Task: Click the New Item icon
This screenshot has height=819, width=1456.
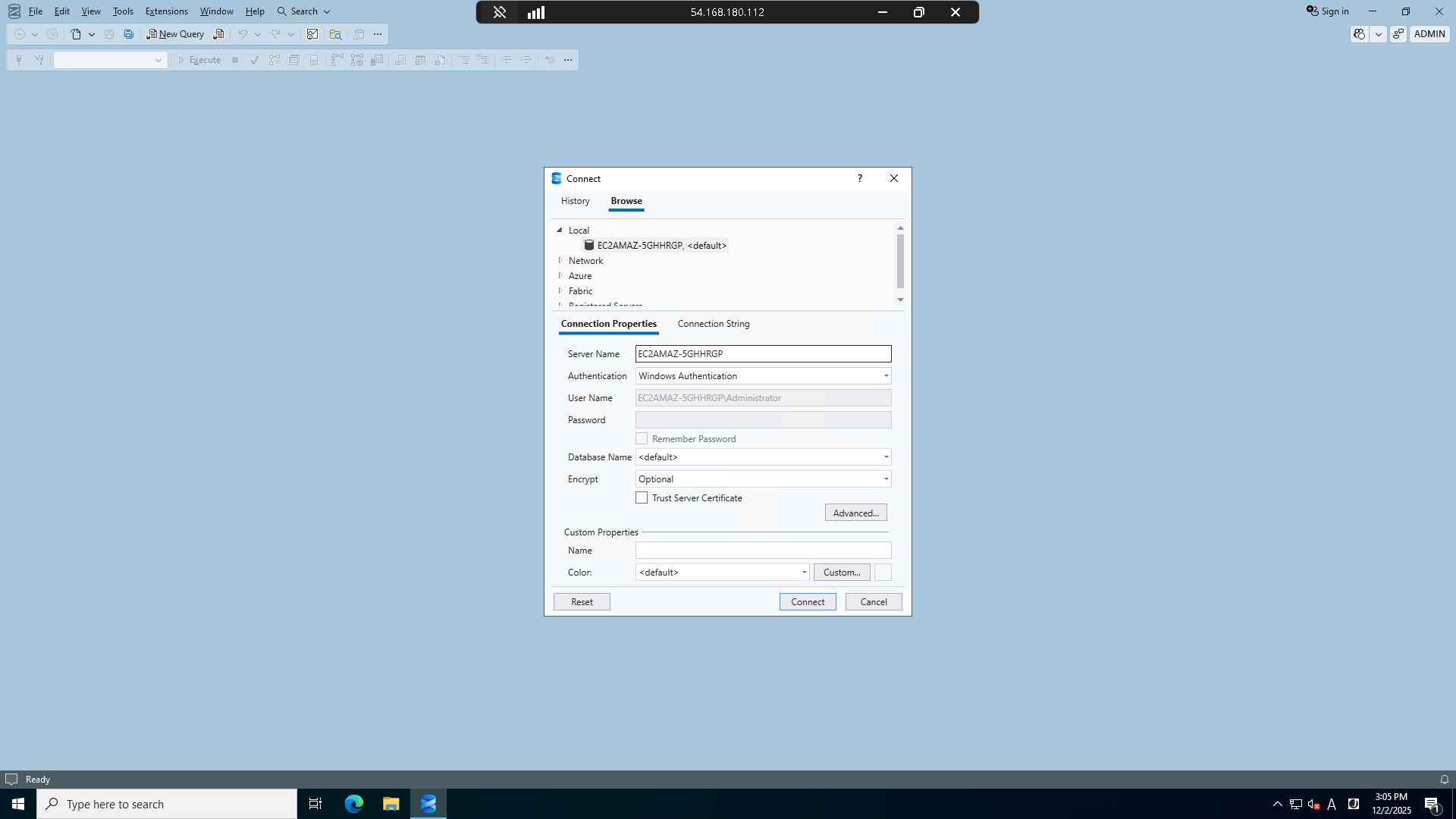Action: point(76,34)
